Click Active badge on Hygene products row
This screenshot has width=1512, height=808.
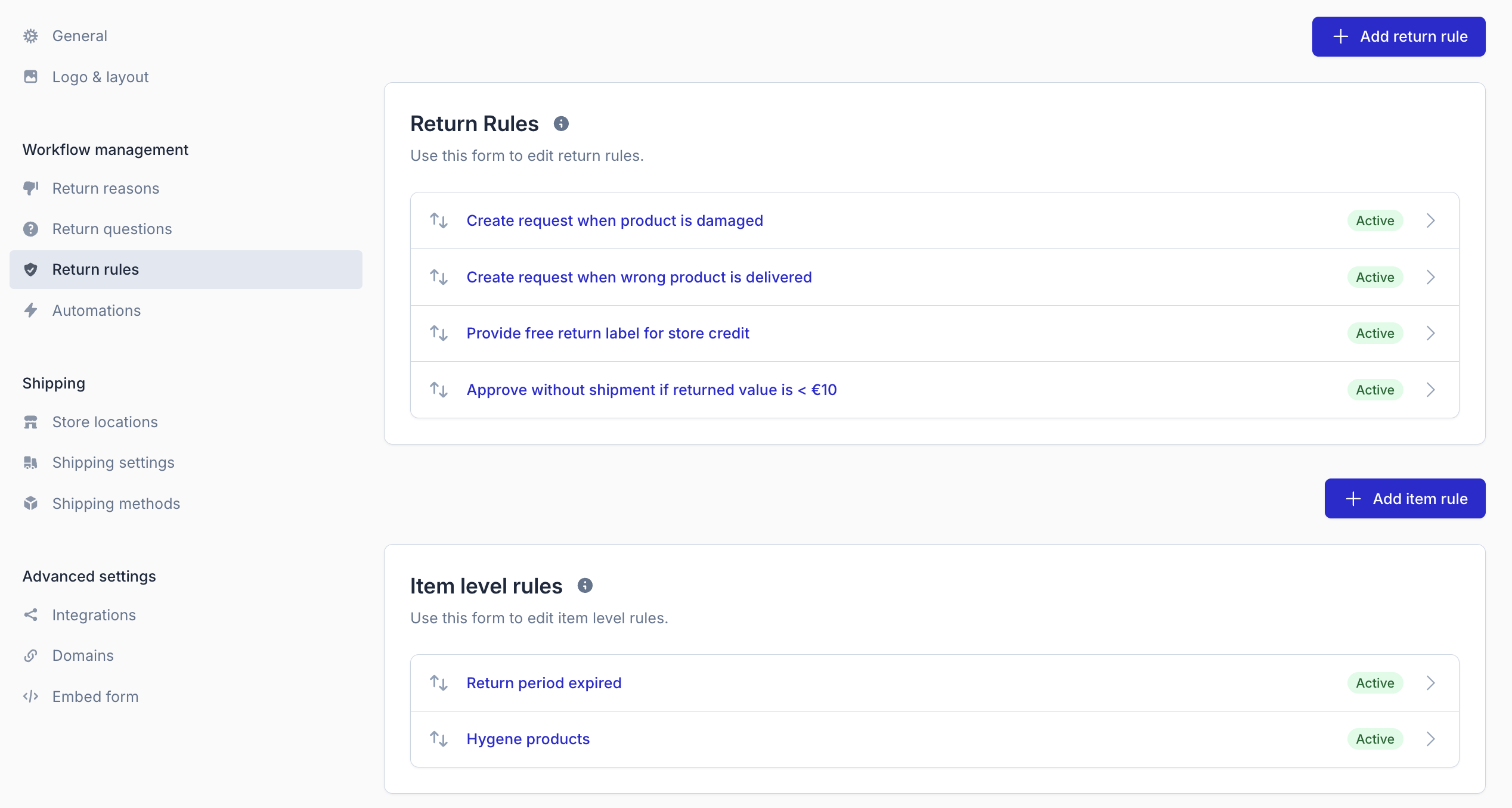click(1375, 739)
